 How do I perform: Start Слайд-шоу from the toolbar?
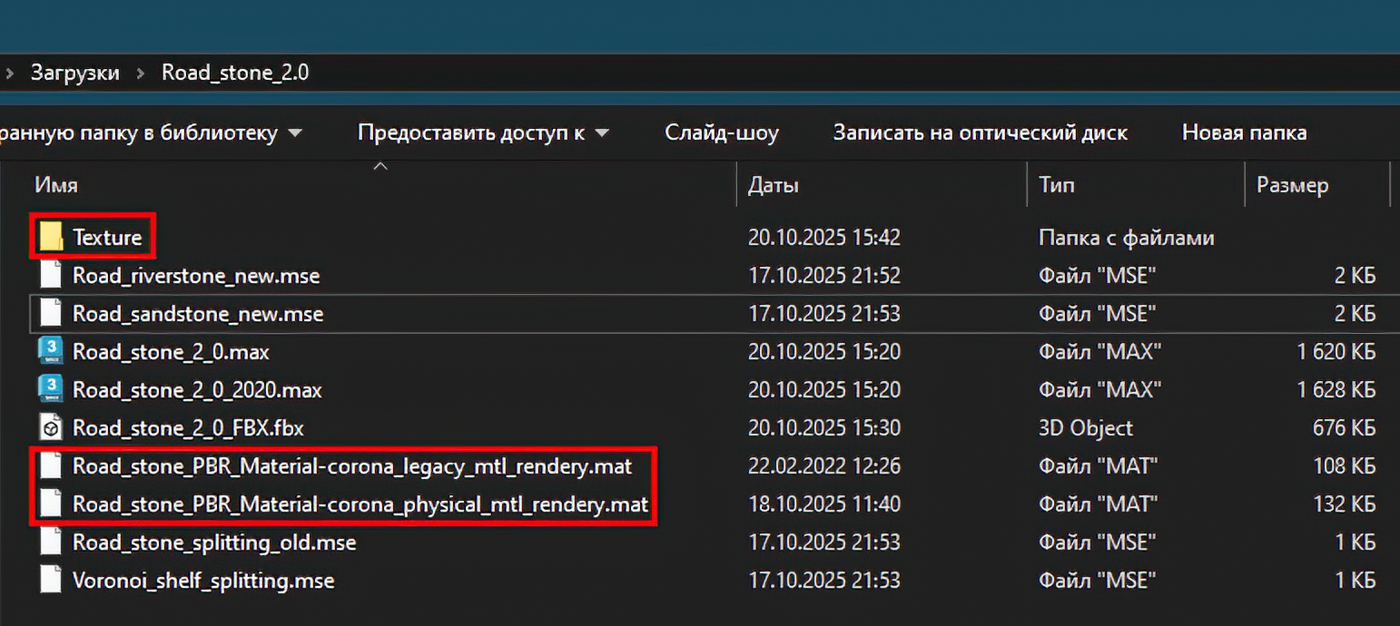pyautogui.click(x=722, y=132)
